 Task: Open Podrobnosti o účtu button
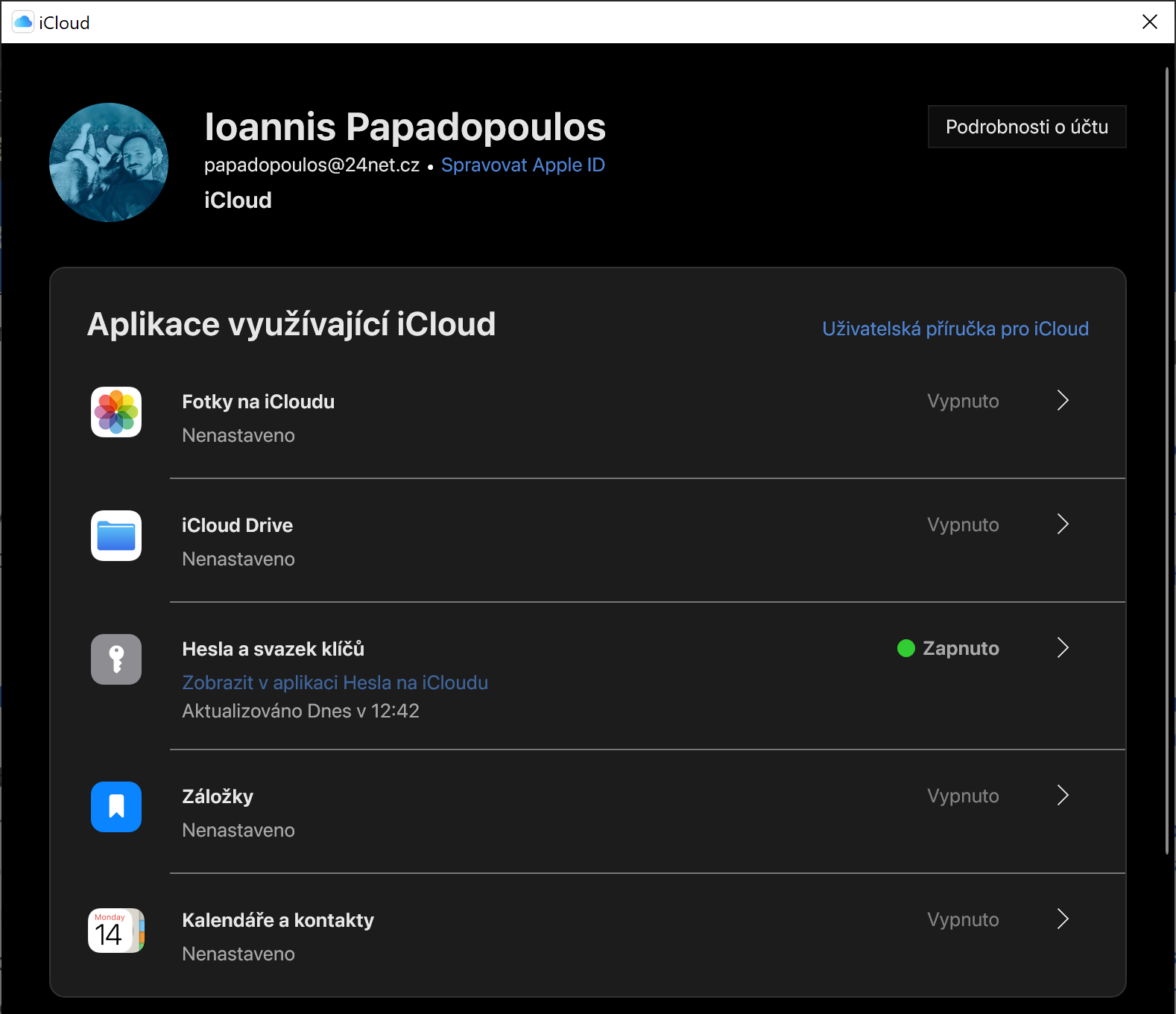(1027, 127)
